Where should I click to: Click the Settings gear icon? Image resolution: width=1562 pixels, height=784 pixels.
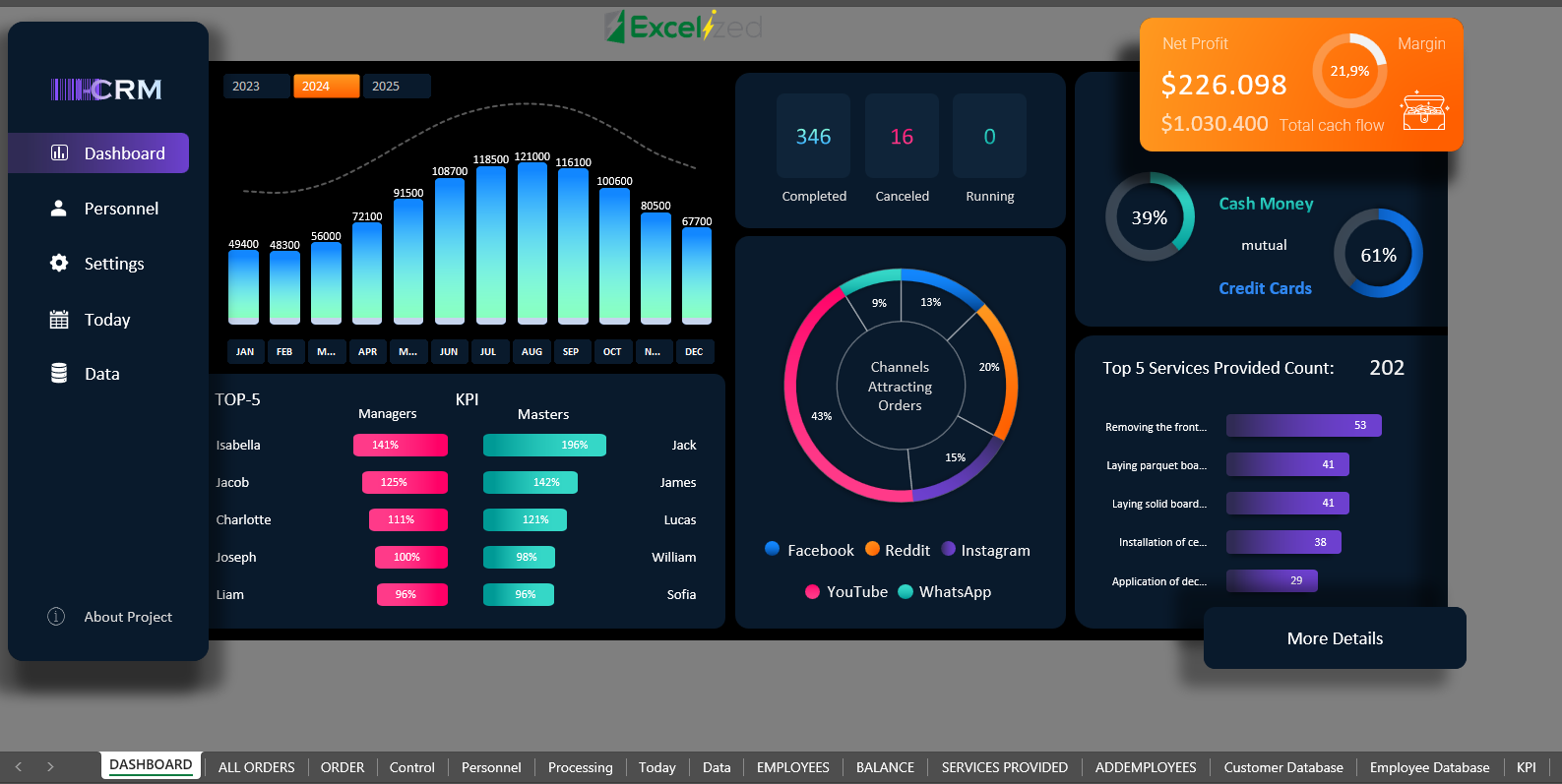(59, 263)
